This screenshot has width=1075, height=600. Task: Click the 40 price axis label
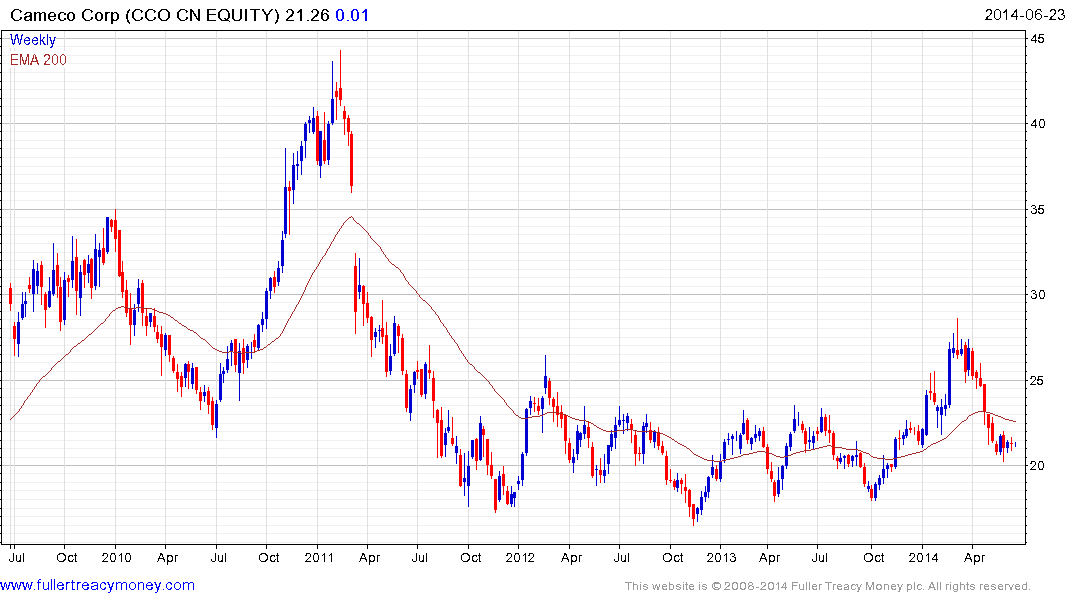coord(1038,124)
